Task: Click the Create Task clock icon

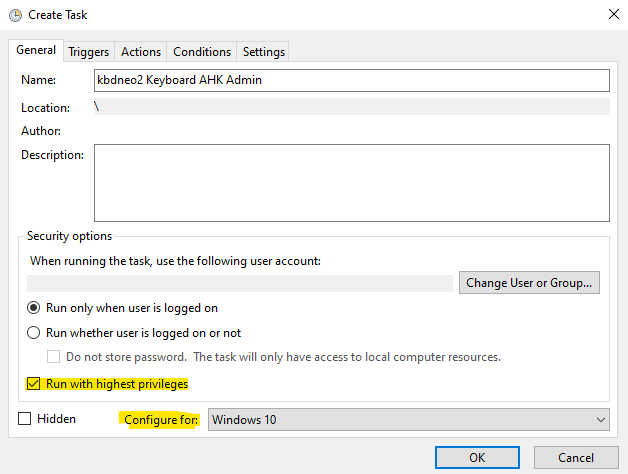Action: coord(15,15)
